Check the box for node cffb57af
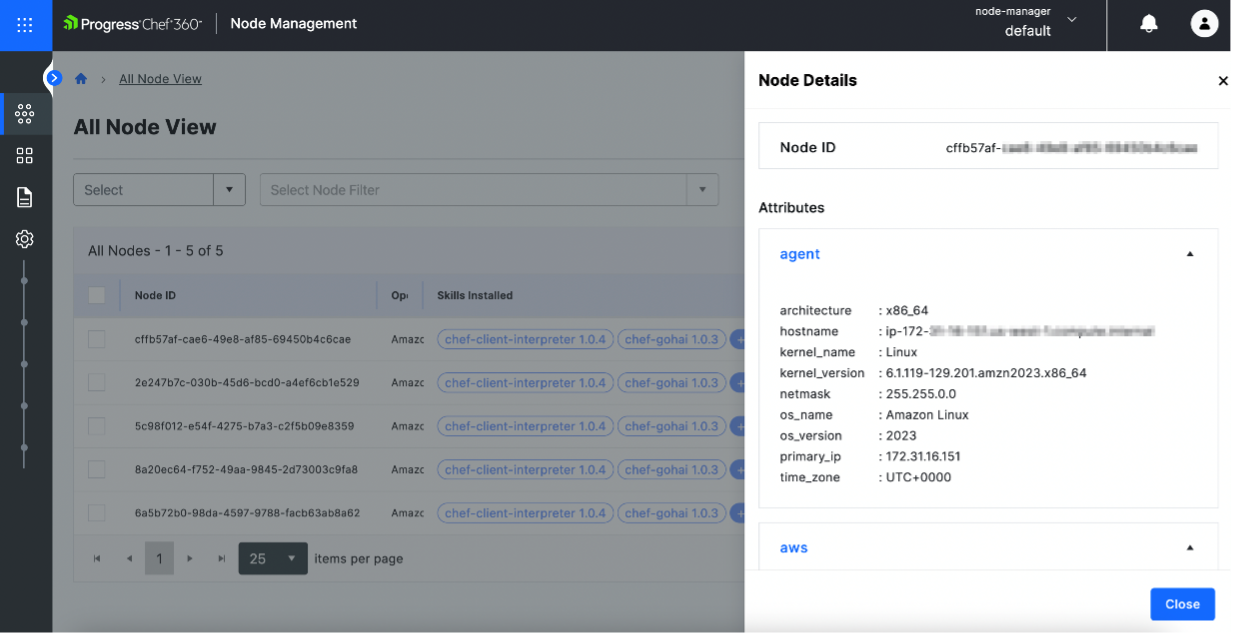This screenshot has width=1234, height=635. pyautogui.click(x=97, y=339)
